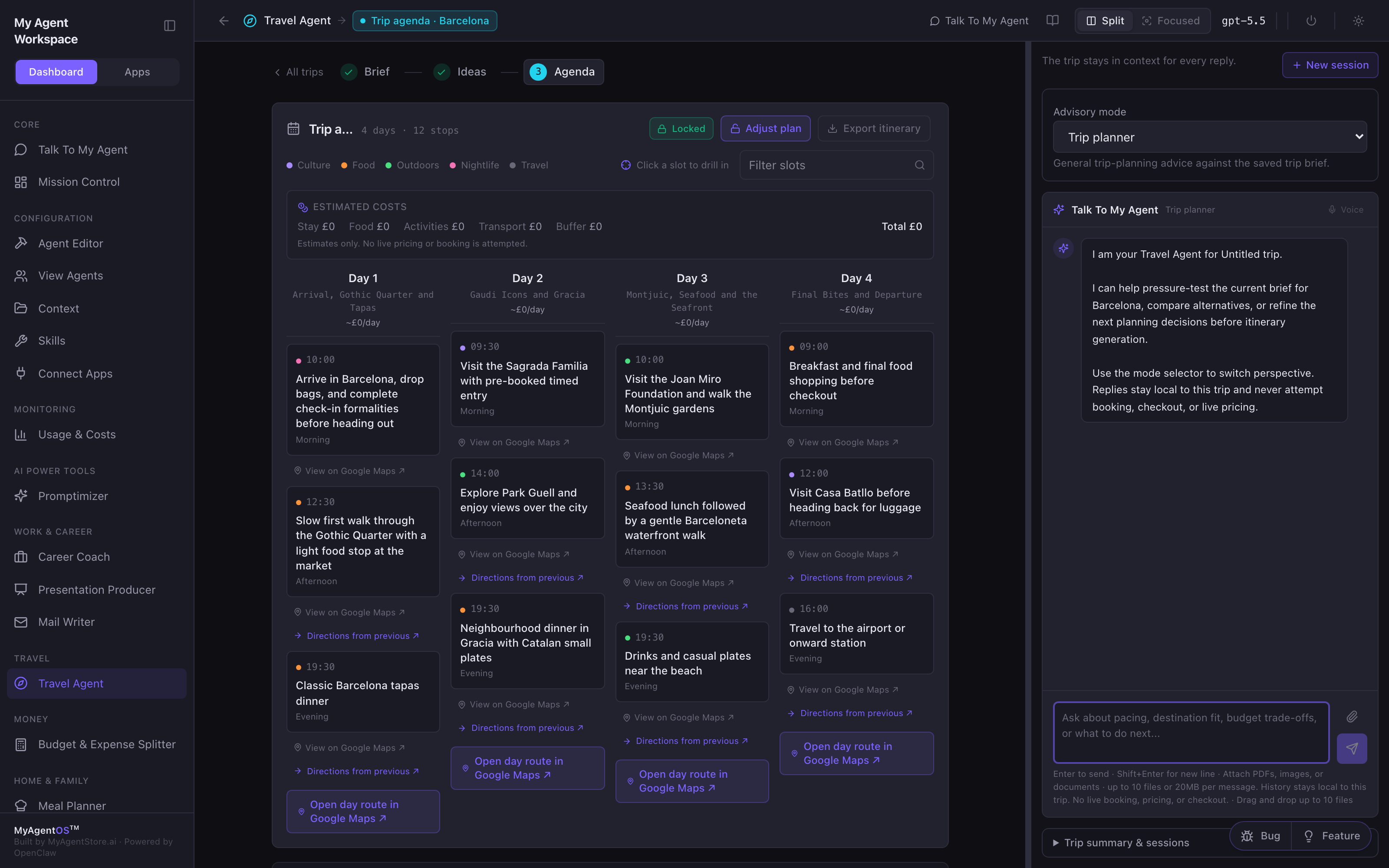
Task: Click the attachment paperclip icon
Action: [x=1352, y=717]
